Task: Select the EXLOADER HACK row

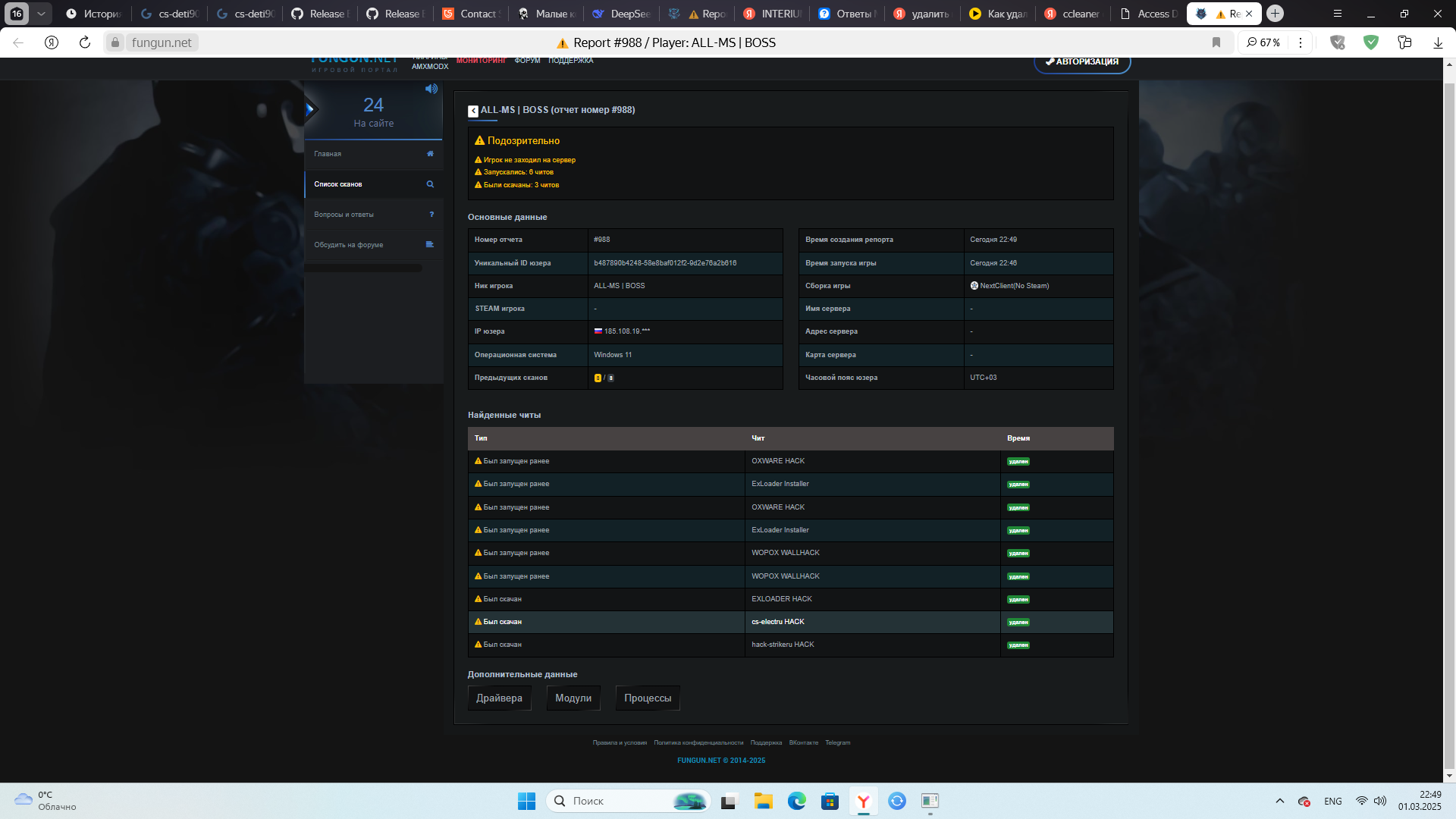Action: (790, 599)
